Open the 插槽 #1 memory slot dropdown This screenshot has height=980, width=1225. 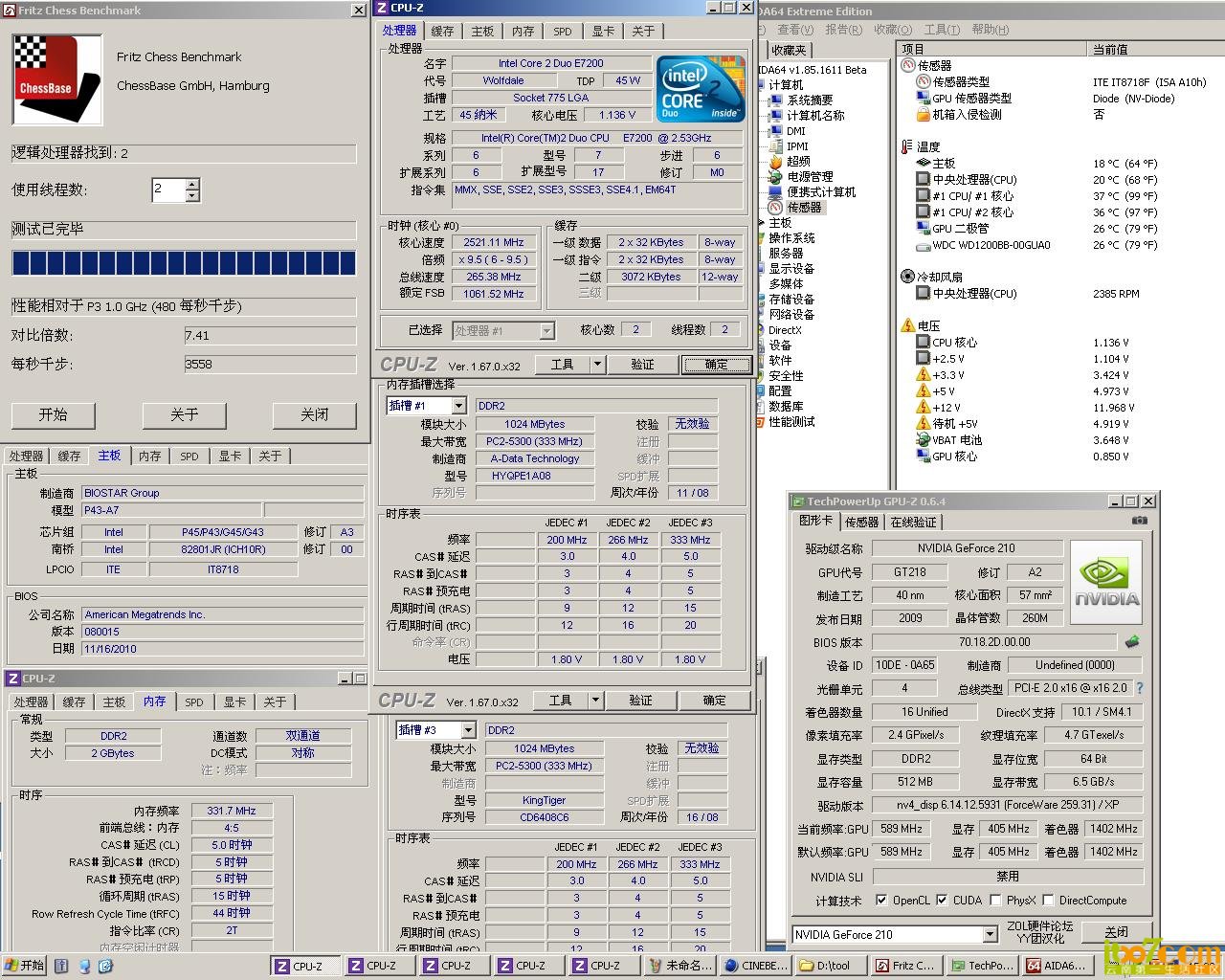458,406
